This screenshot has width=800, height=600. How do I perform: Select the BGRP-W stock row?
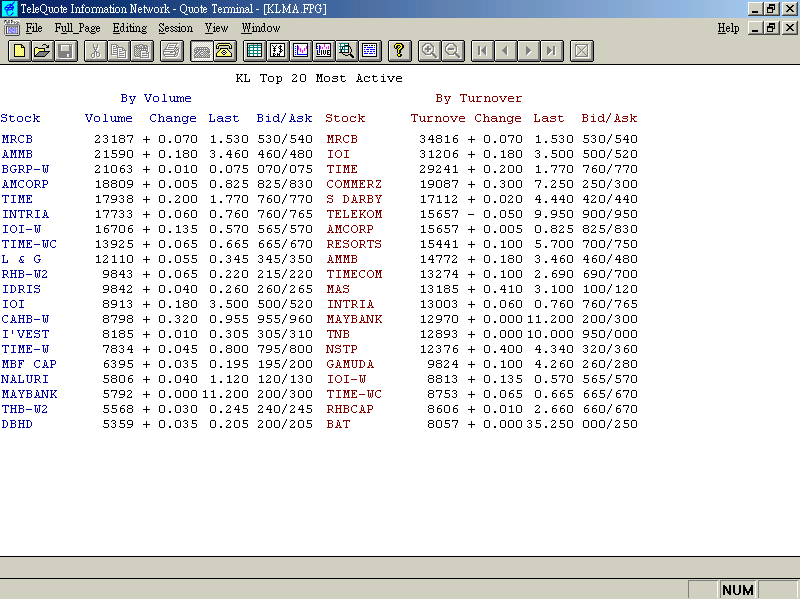click(x=26, y=169)
